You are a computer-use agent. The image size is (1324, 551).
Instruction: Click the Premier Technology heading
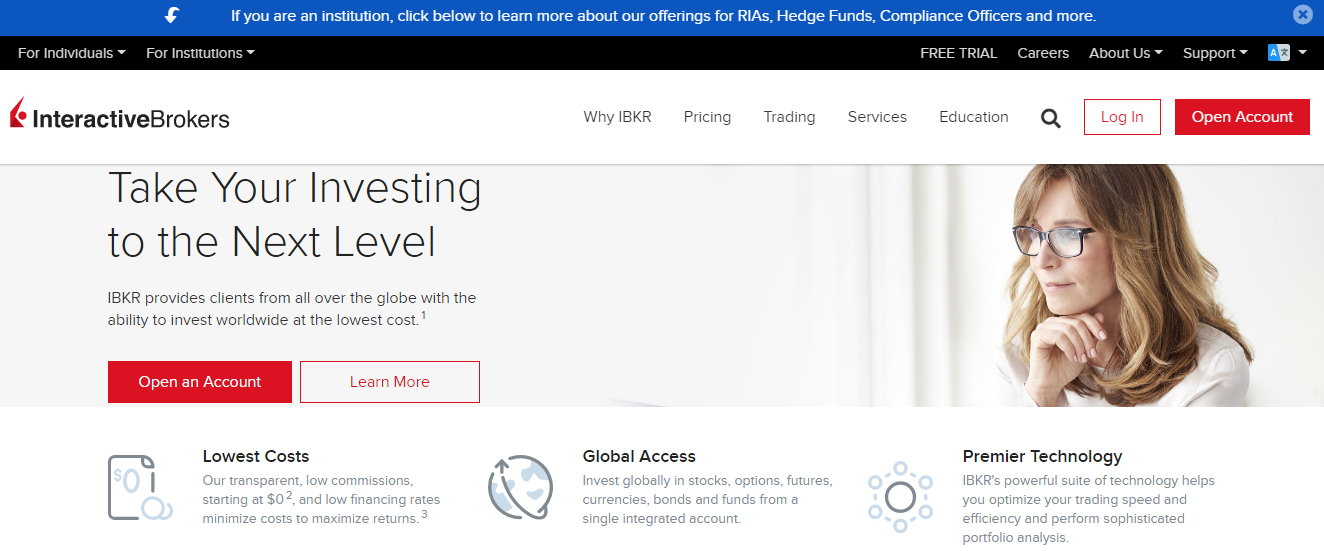coord(1042,456)
